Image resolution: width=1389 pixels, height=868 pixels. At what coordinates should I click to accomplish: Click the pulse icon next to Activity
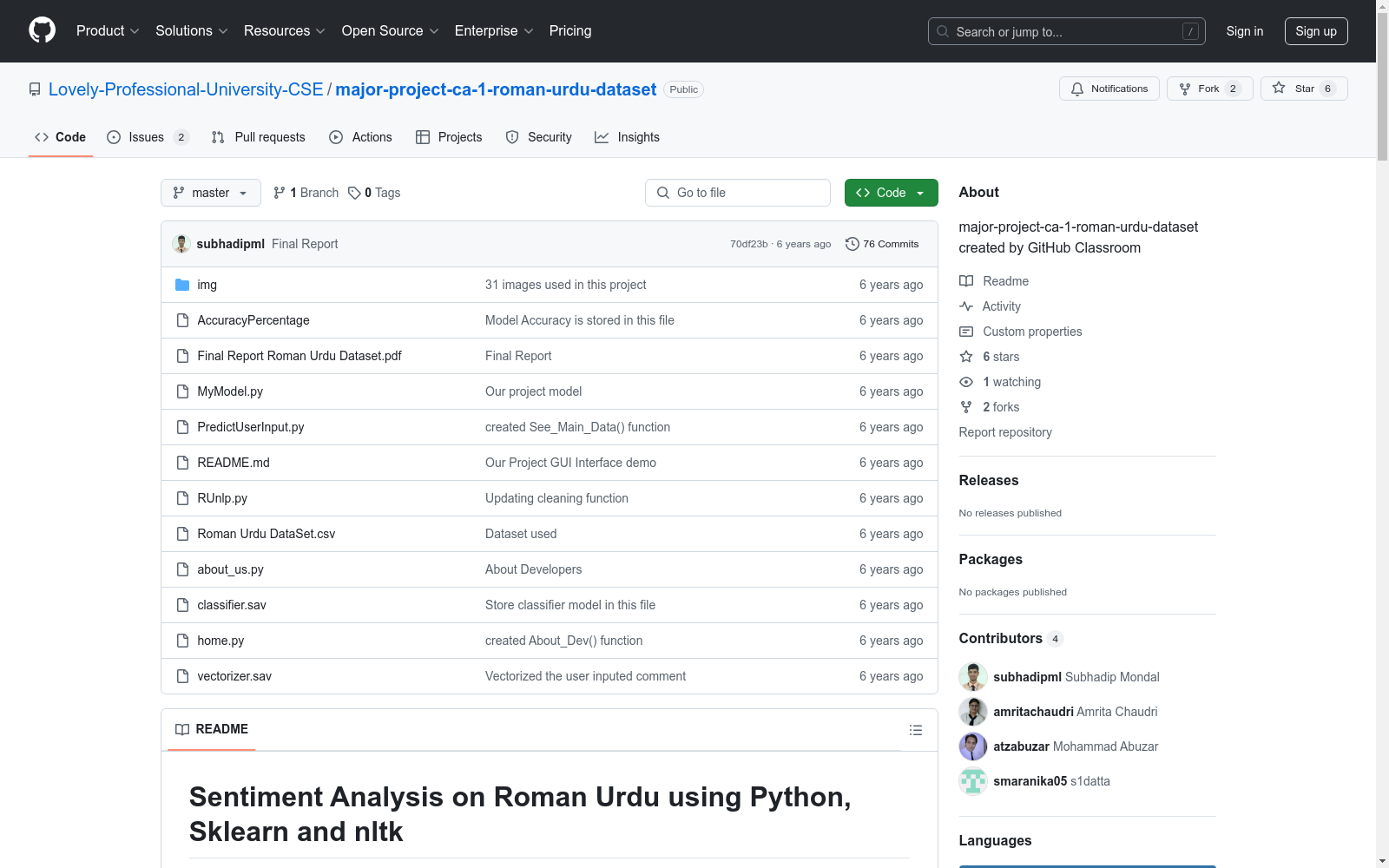tap(966, 306)
